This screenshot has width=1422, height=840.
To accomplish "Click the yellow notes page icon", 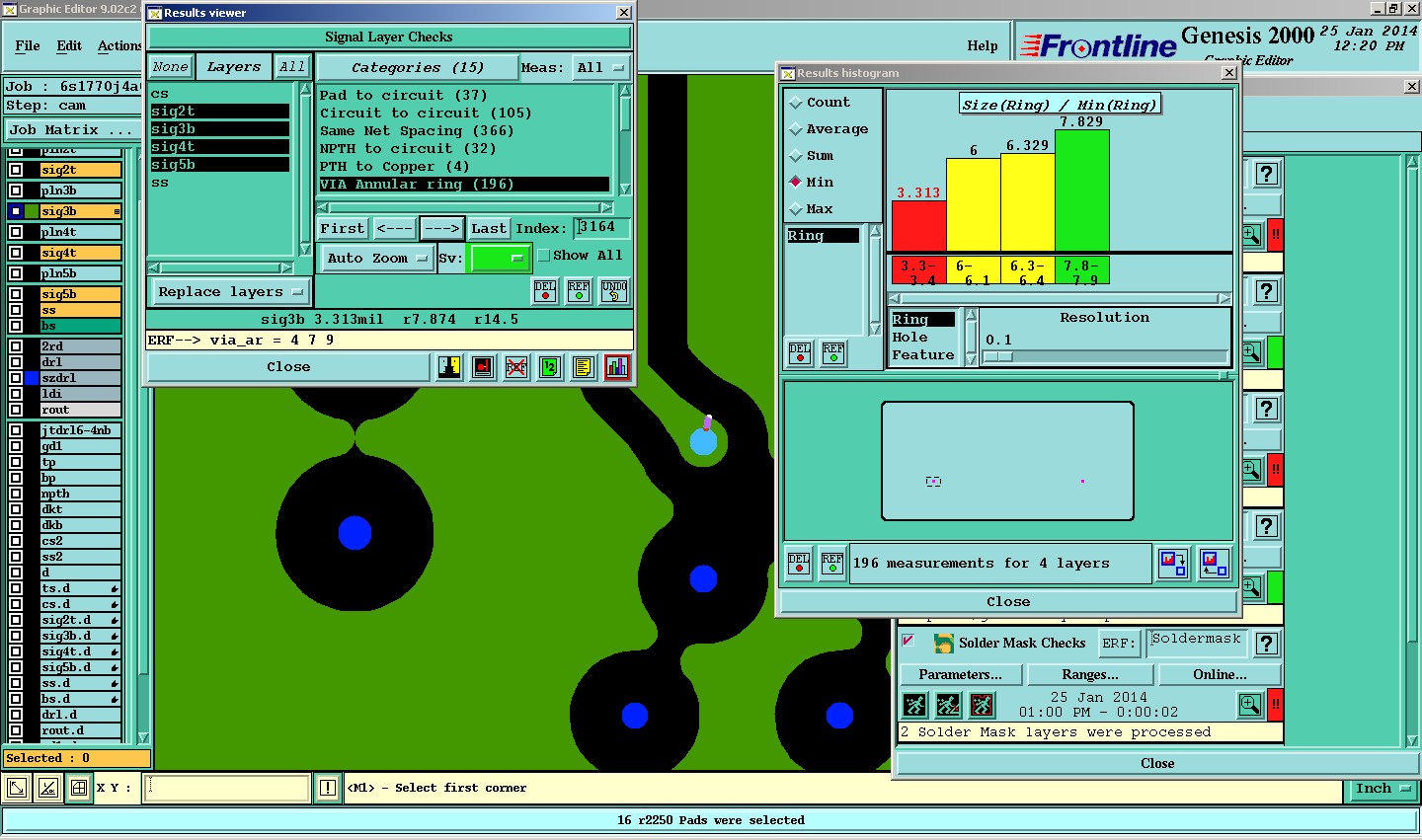I will tap(584, 367).
